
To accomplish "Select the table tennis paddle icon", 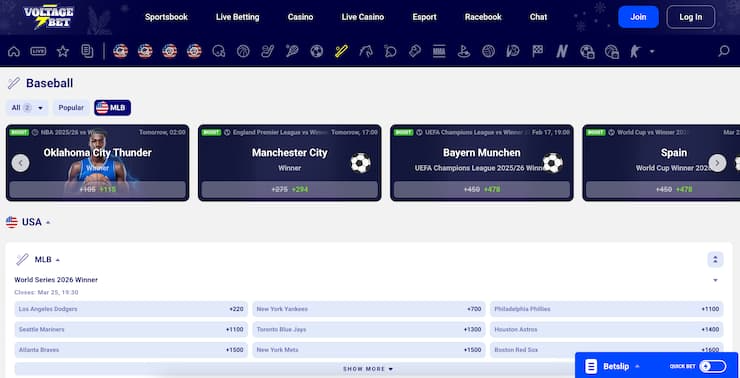I will coord(390,51).
